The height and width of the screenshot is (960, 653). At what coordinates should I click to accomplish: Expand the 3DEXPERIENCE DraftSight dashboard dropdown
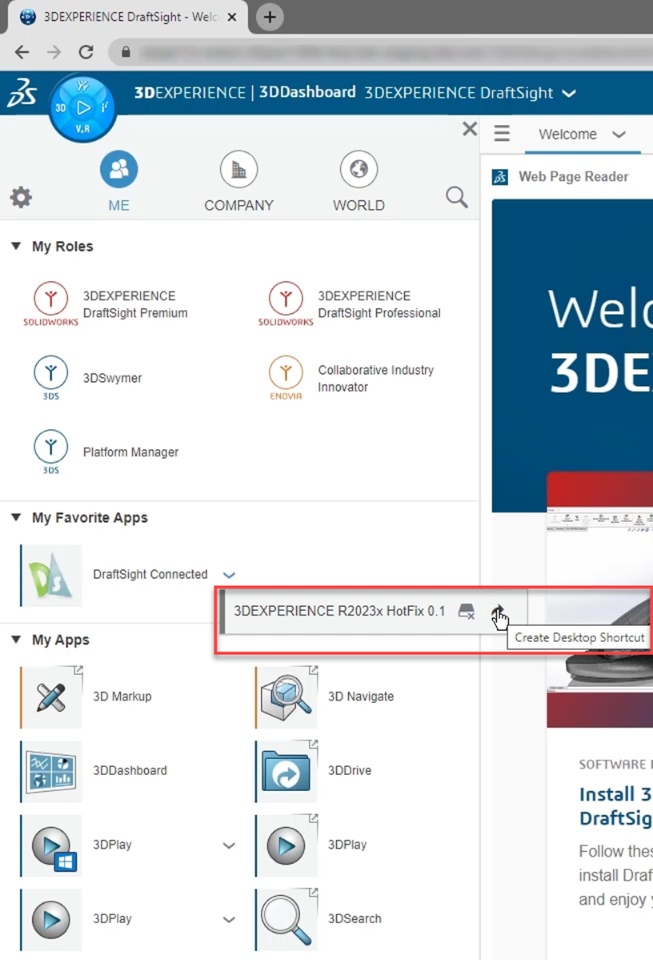point(569,94)
